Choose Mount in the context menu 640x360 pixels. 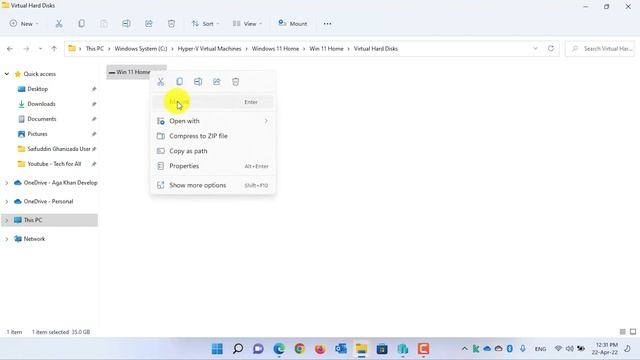(213, 102)
